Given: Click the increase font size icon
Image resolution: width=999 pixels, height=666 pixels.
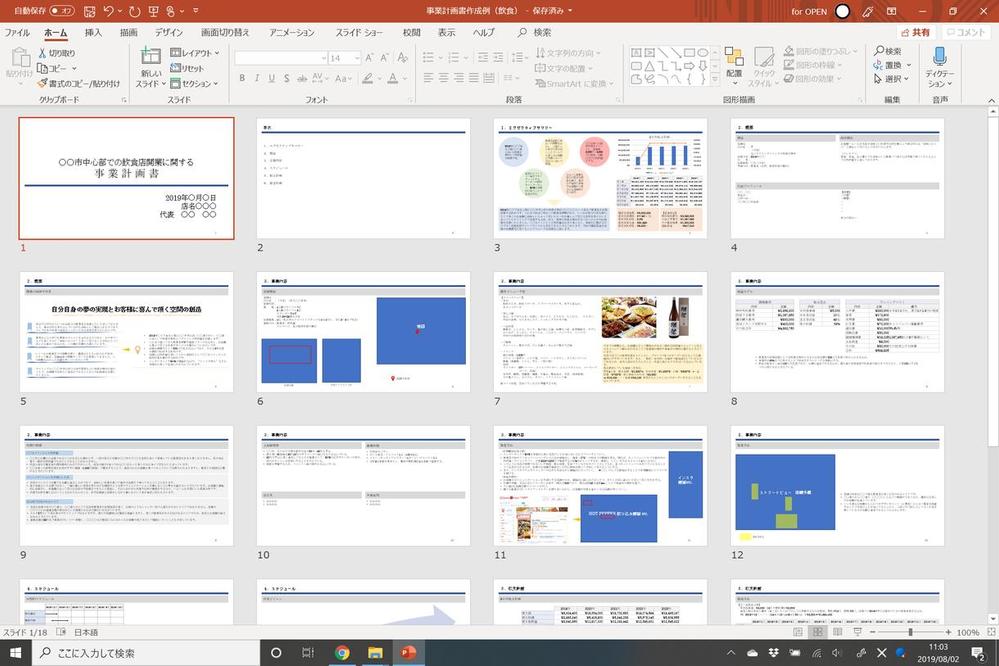Looking at the screenshot, I should [370, 58].
